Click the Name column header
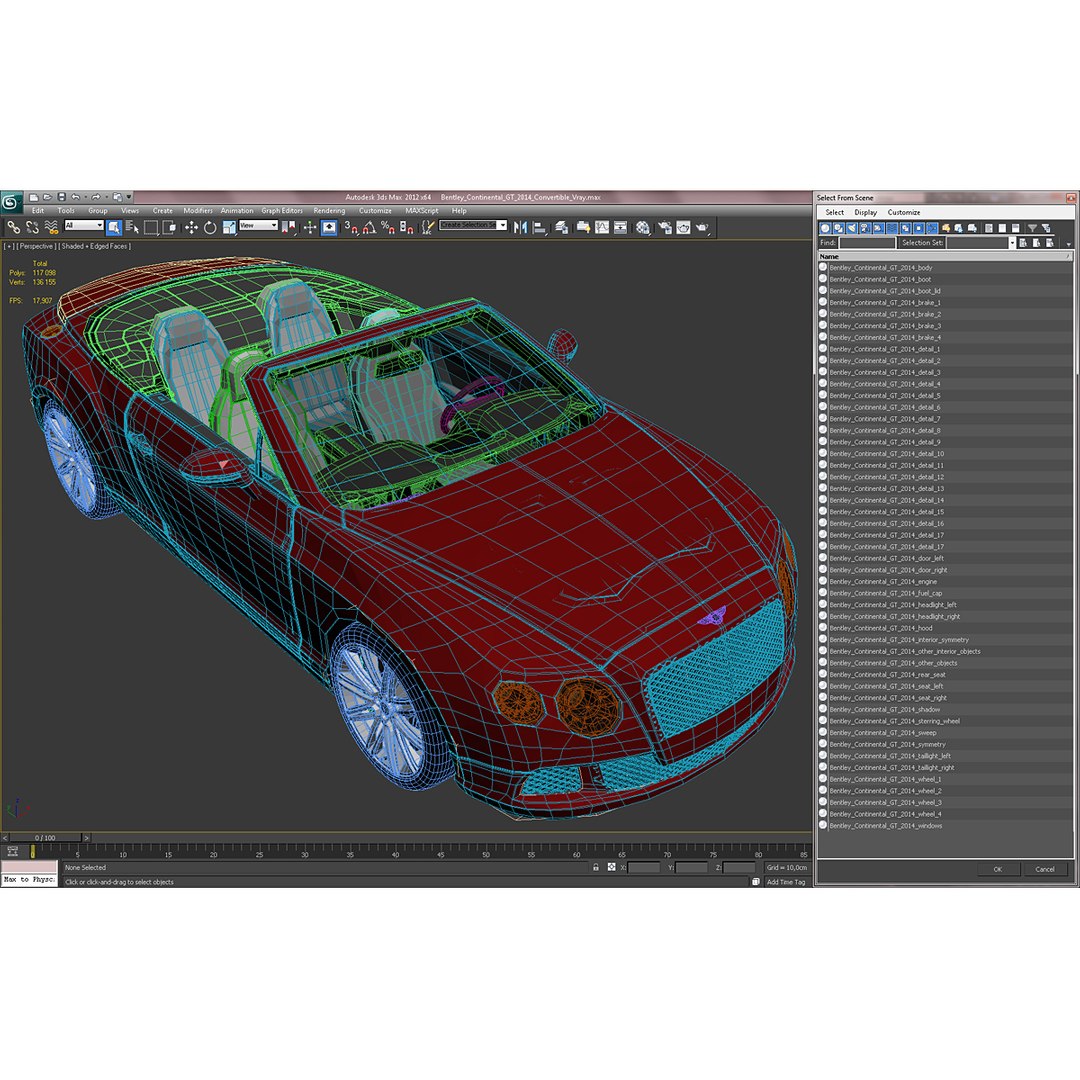This screenshot has height=1080, width=1080. 944,256
